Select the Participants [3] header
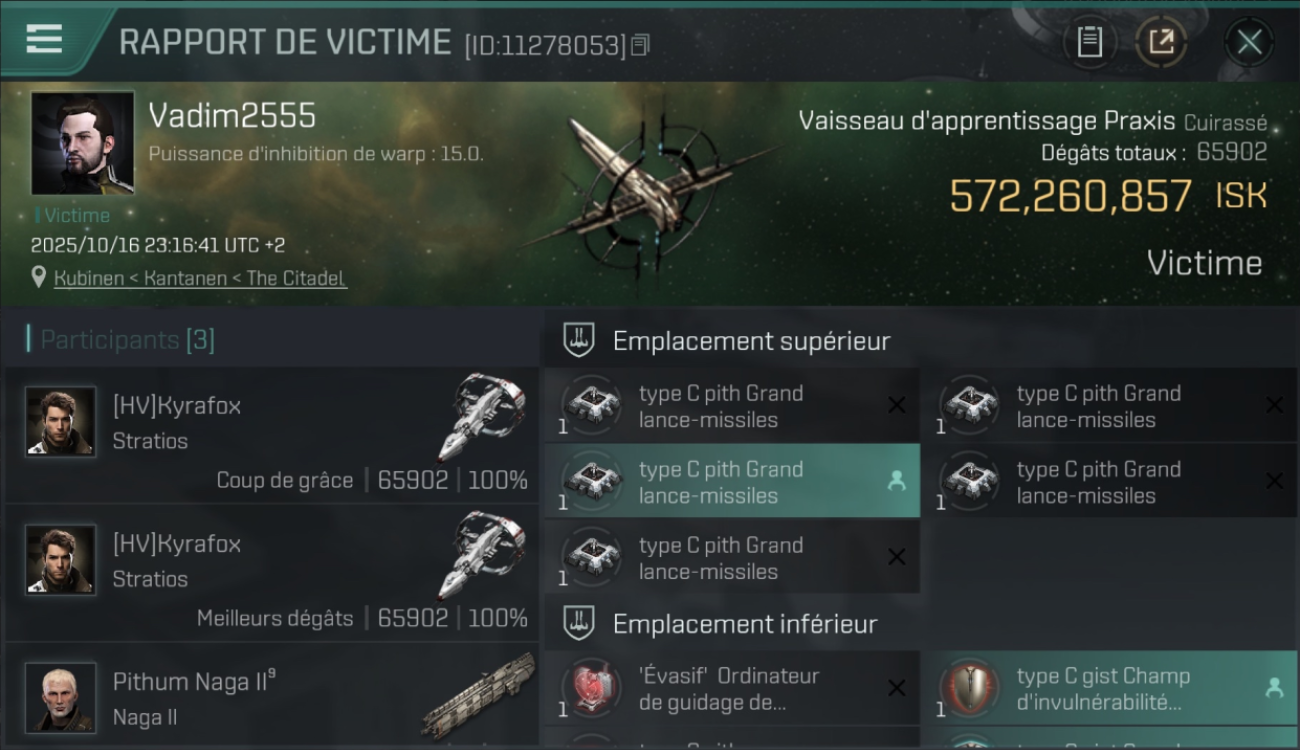Screen dimensions: 1300x750 127,340
